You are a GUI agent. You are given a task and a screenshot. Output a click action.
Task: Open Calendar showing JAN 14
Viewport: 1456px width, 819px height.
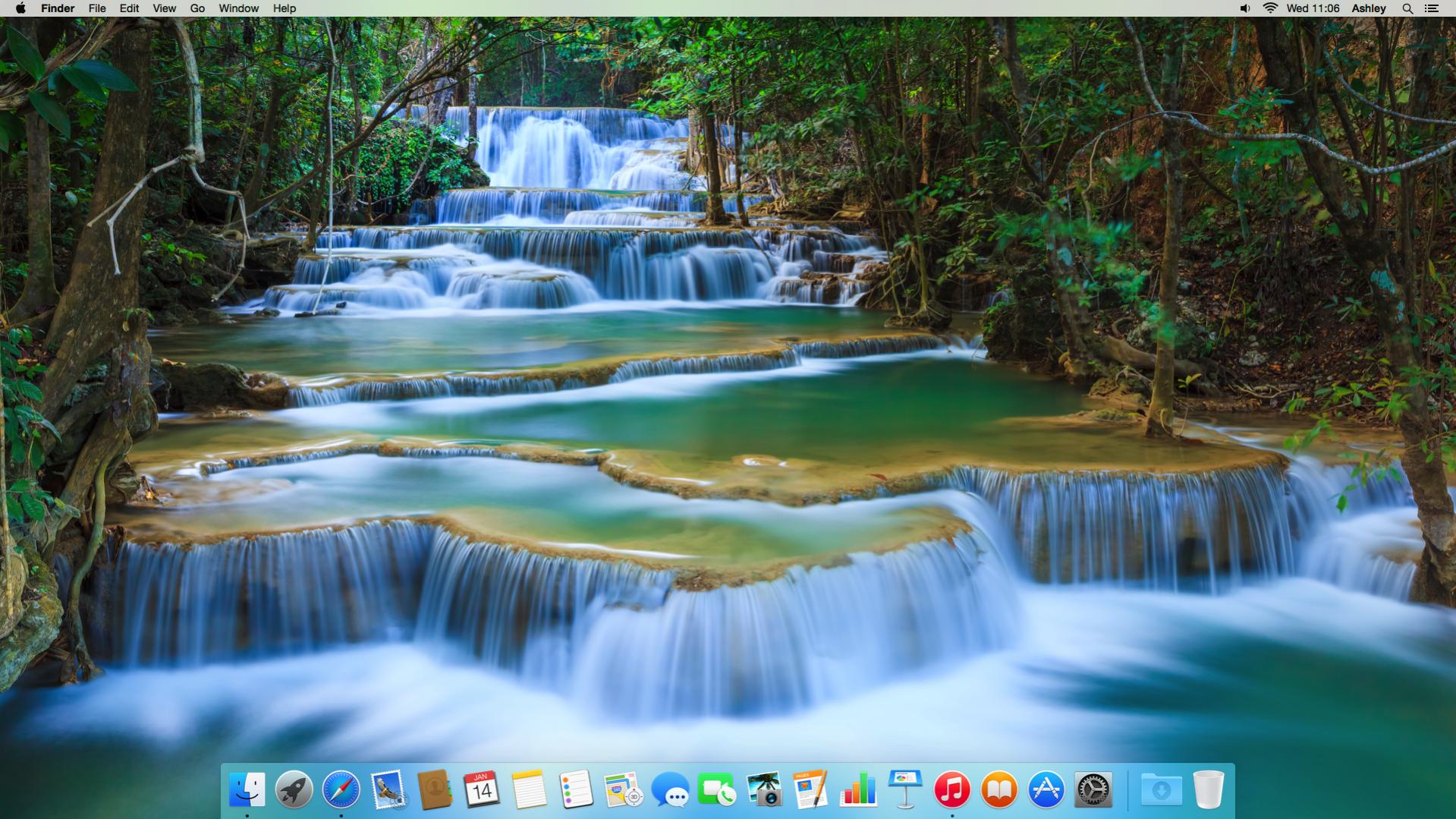[x=482, y=789]
